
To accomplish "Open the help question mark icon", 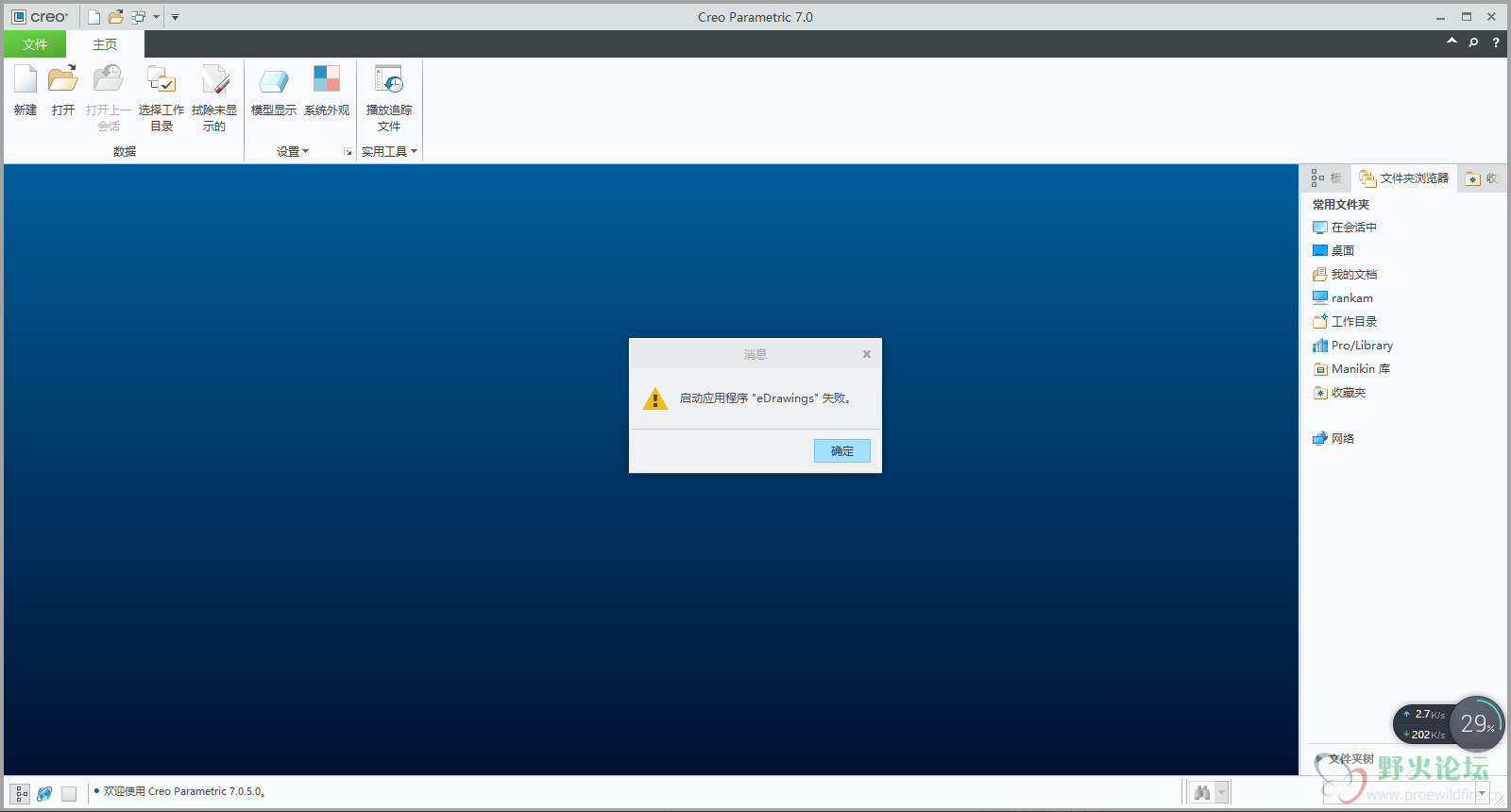I will 1496,42.
